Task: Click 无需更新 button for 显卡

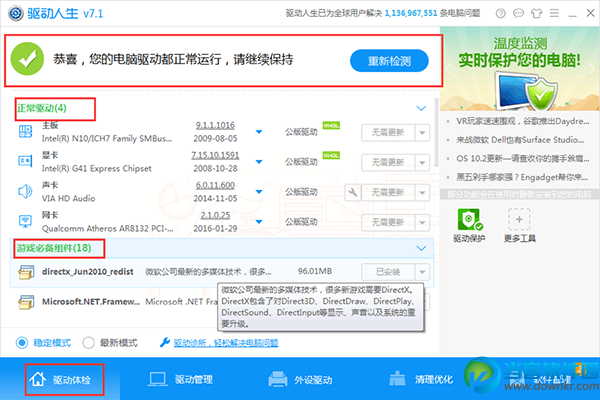Action: [388, 163]
